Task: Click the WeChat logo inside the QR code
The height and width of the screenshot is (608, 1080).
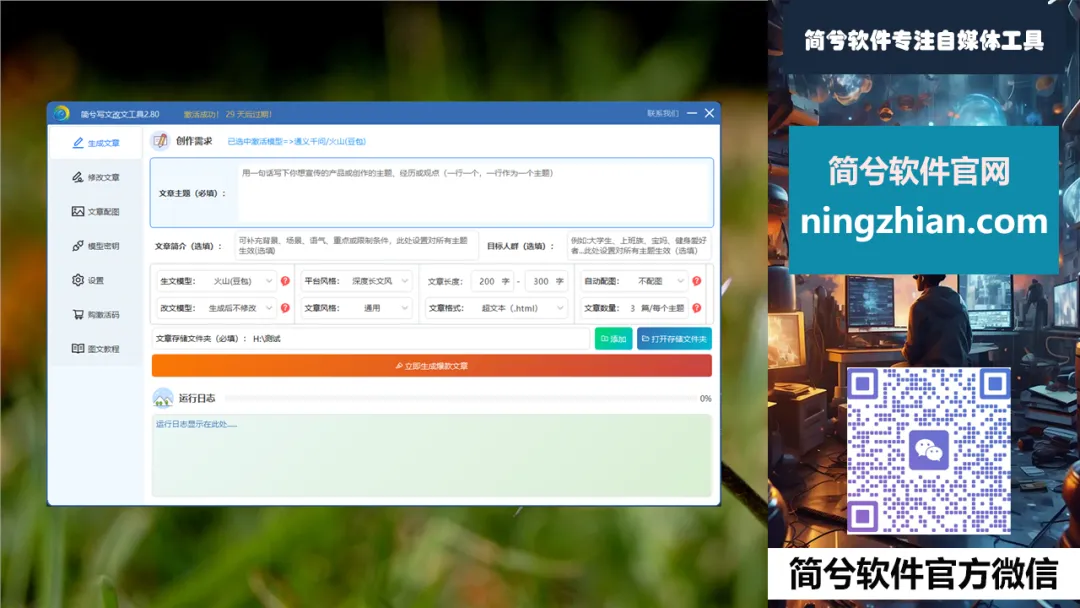Action: pos(928,450)
